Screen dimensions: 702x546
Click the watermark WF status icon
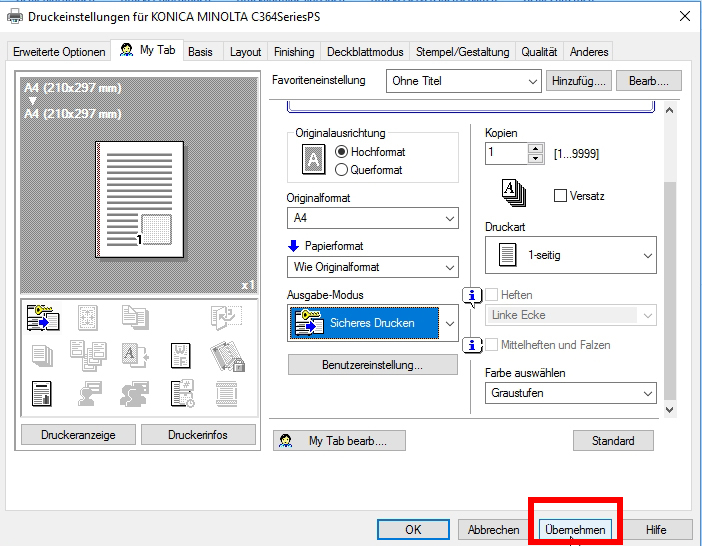181,356
